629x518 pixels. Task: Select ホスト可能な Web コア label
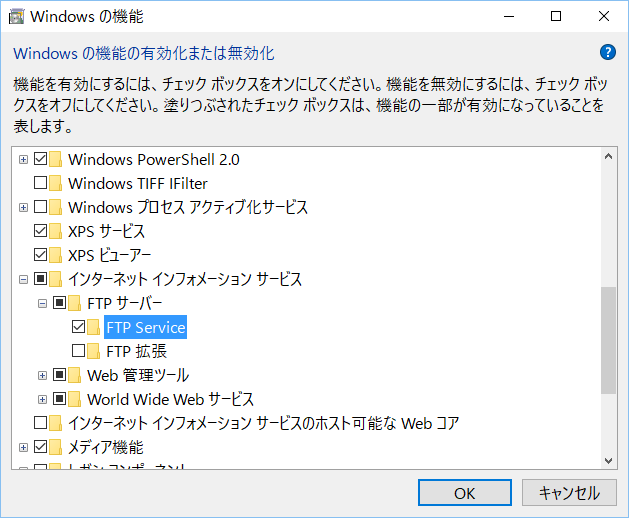[264, 423]
